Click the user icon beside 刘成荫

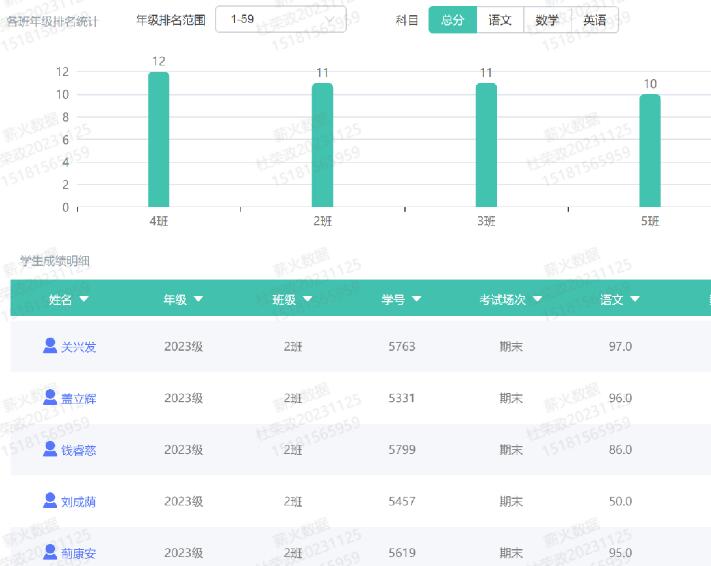[x=50, y=501]
